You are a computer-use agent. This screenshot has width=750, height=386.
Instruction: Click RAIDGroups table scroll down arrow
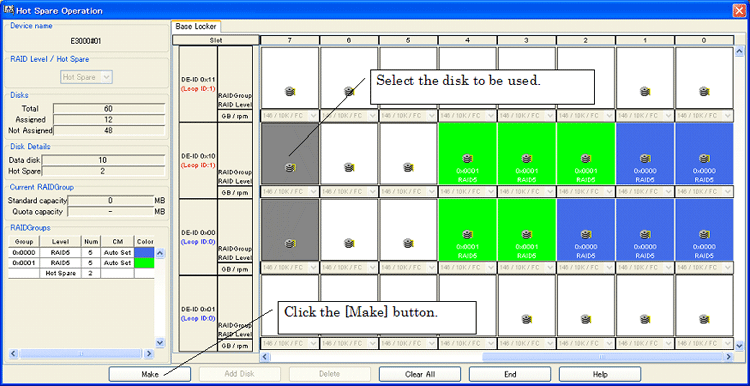[160, 342]
